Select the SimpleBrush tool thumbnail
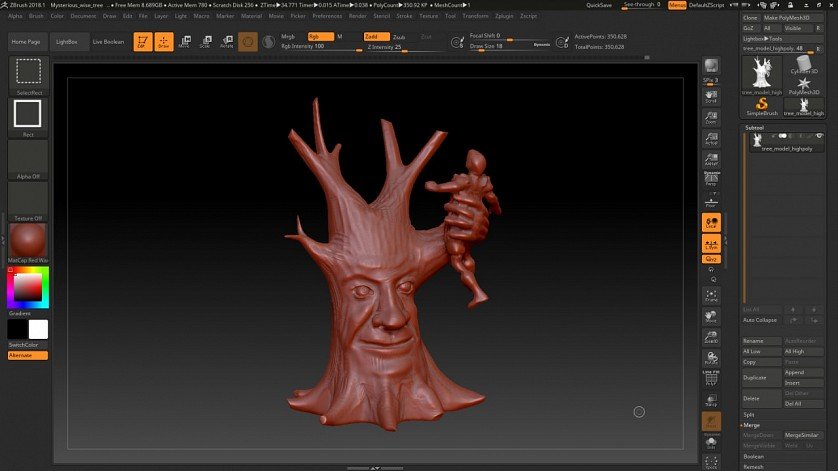This screenshot has height=471, width=838. 762,106
